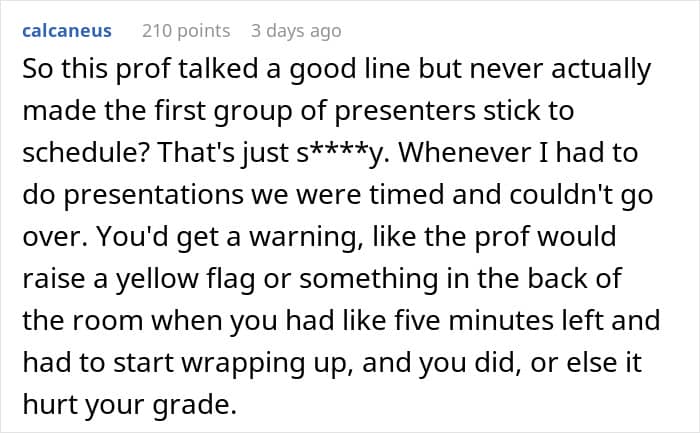Screen dimensions: 700x433
Task: Click the word 'actually' in first line
Action: [601, 69]
